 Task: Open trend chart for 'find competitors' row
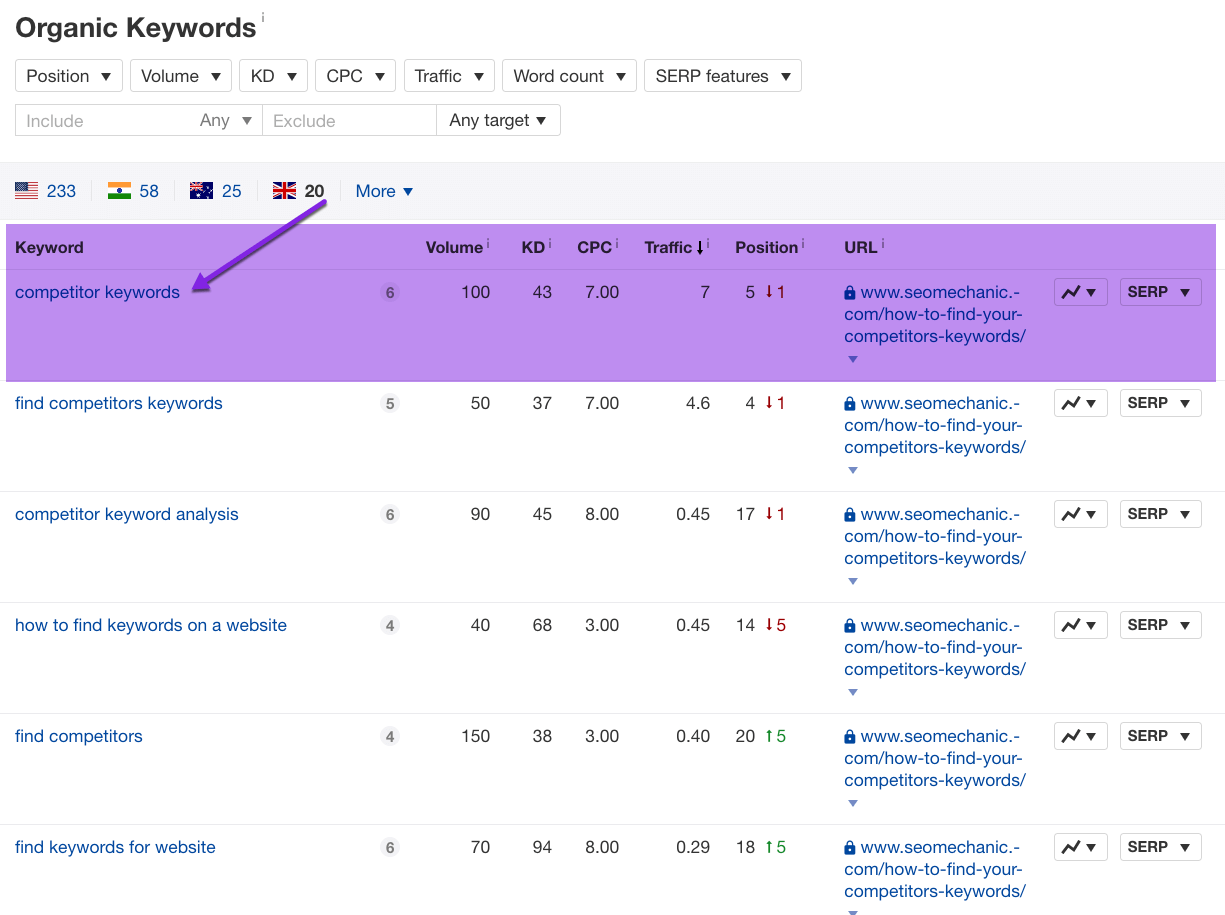pyautogui.click(x=1080, y=737)
